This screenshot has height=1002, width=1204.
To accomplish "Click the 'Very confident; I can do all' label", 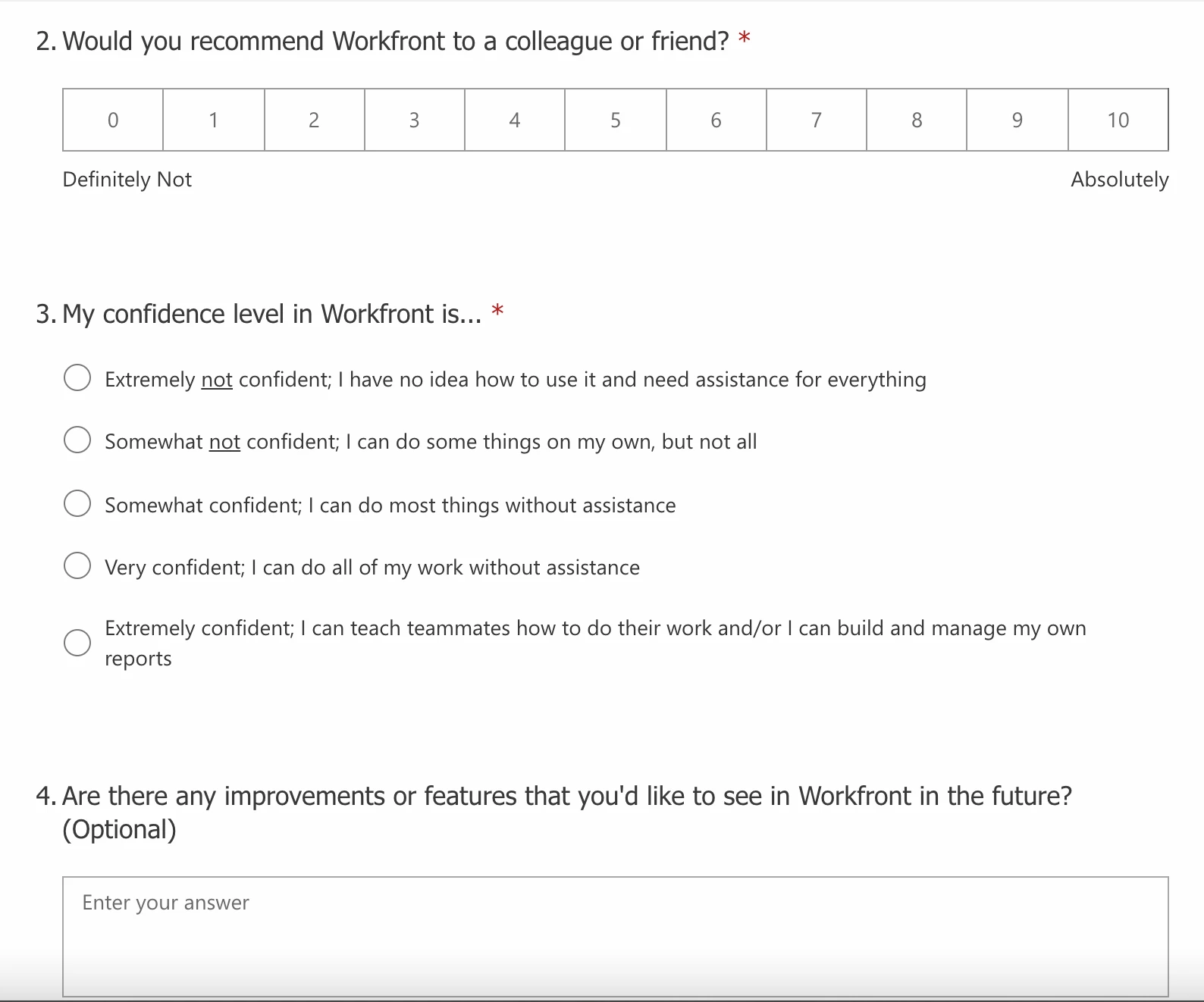I will pos(372,568).
